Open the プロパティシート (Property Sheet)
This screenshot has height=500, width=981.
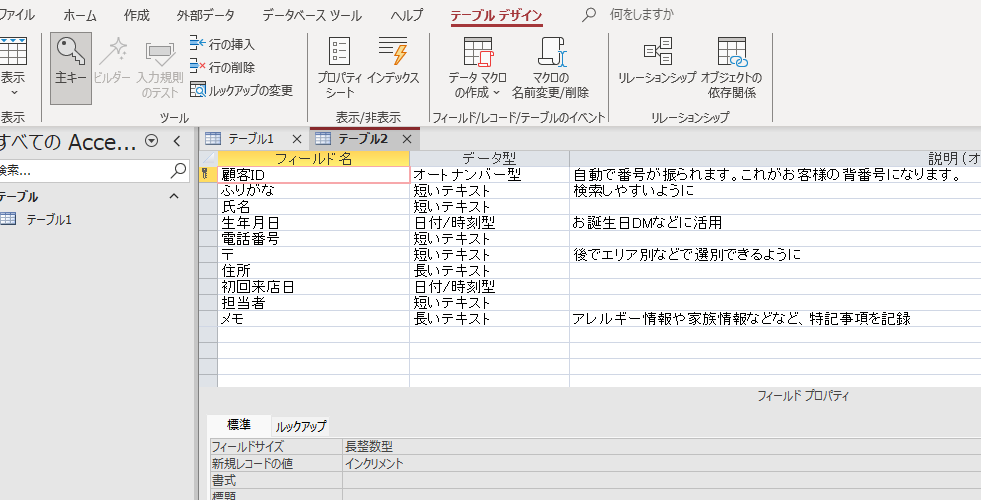340,66
